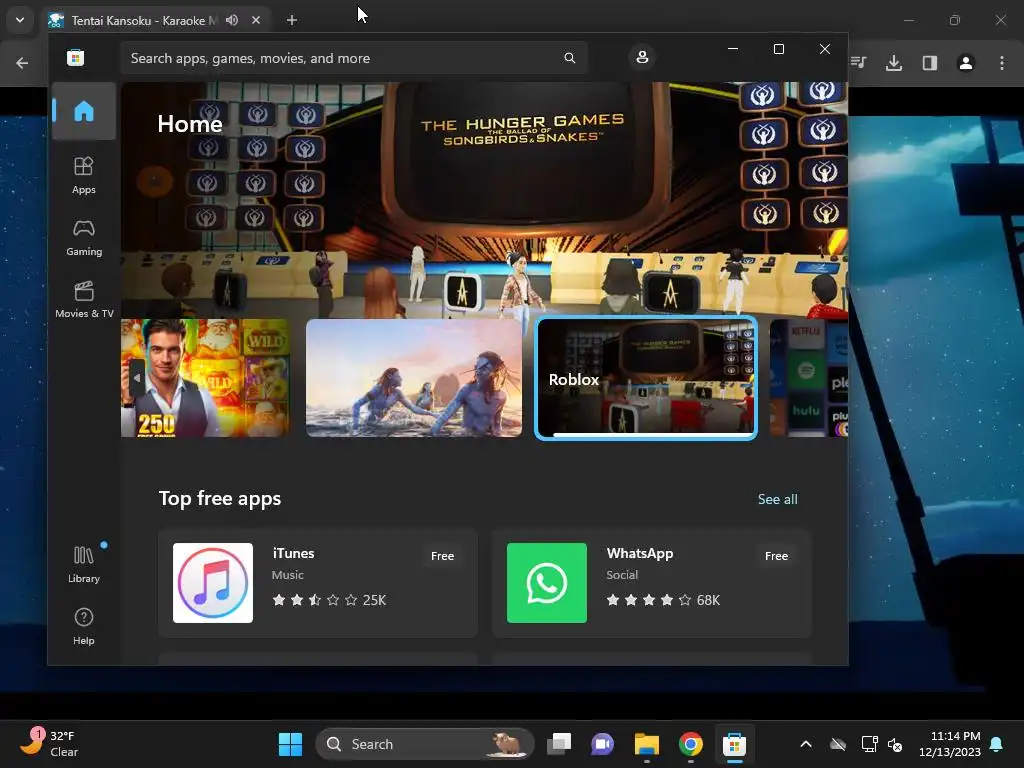Click Microsoft Store taskbar icon
This screenshot has height=768, width=1024.
pos(734,744)
